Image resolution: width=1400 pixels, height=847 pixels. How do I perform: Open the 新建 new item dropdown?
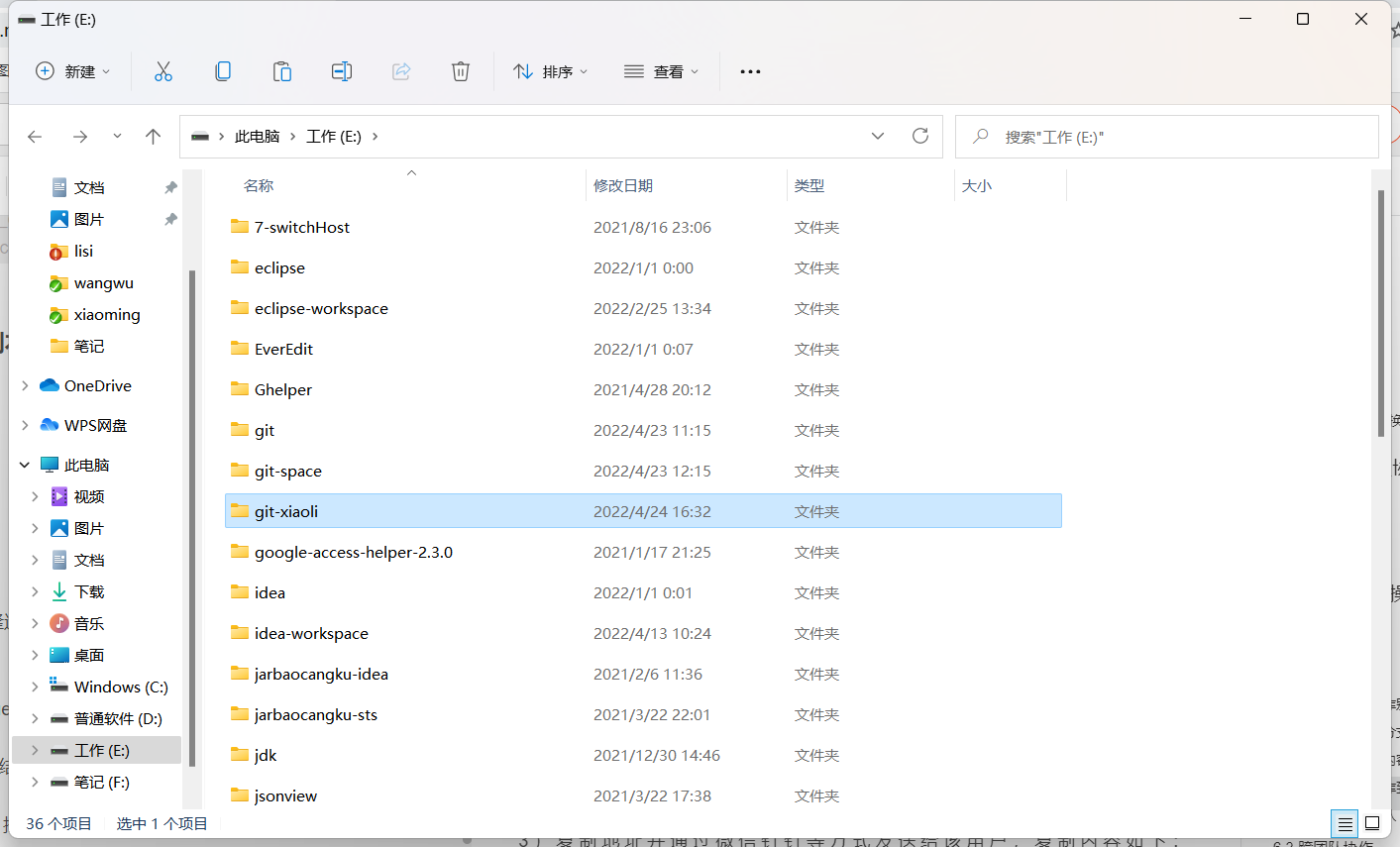click(x=72, y=71)
